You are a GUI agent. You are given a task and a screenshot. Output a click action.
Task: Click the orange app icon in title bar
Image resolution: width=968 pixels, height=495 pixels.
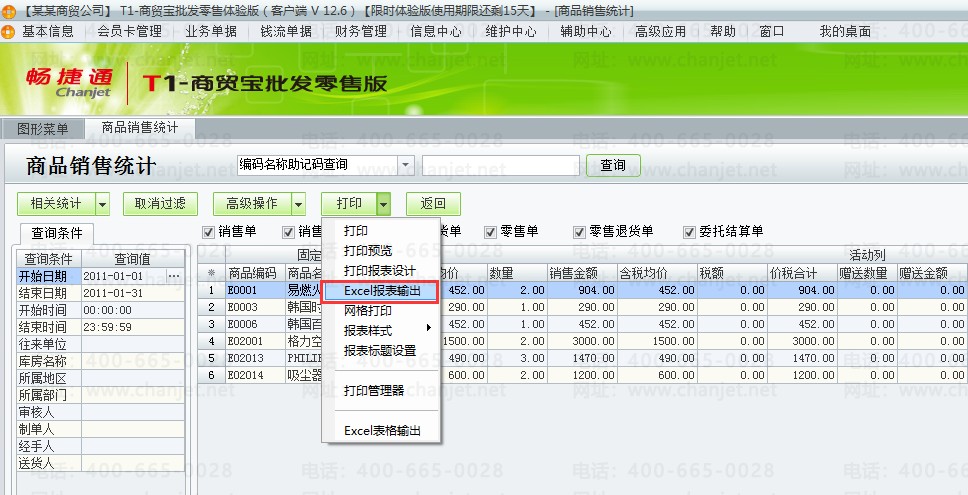(x=8, y=11)
